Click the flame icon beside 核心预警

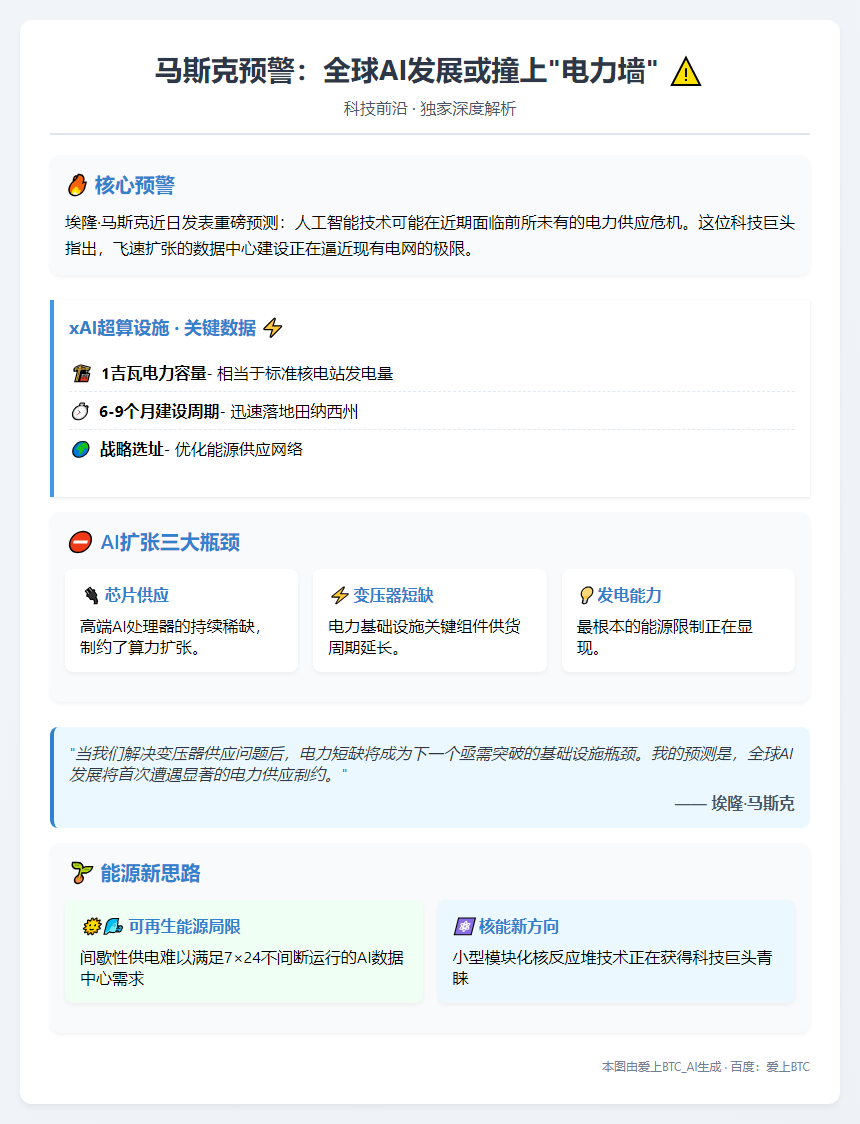(x=77, y=185)
